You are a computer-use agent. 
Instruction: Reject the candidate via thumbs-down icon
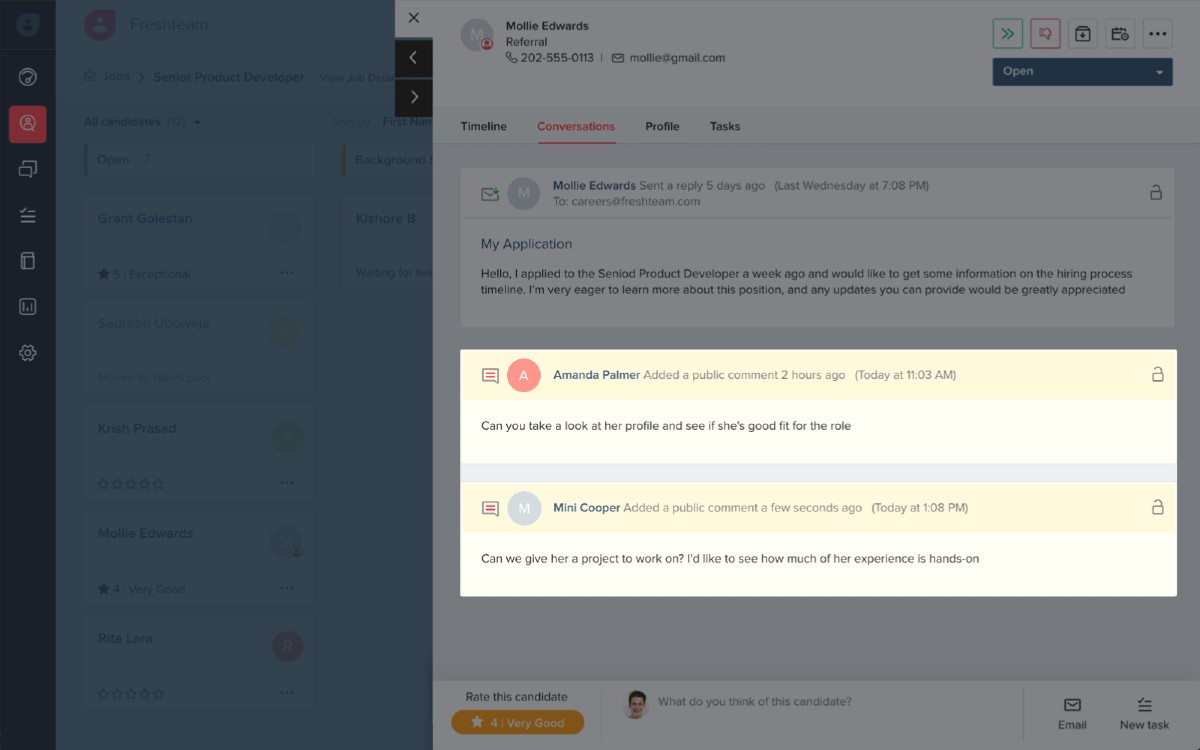click(x=1044, y=33)
